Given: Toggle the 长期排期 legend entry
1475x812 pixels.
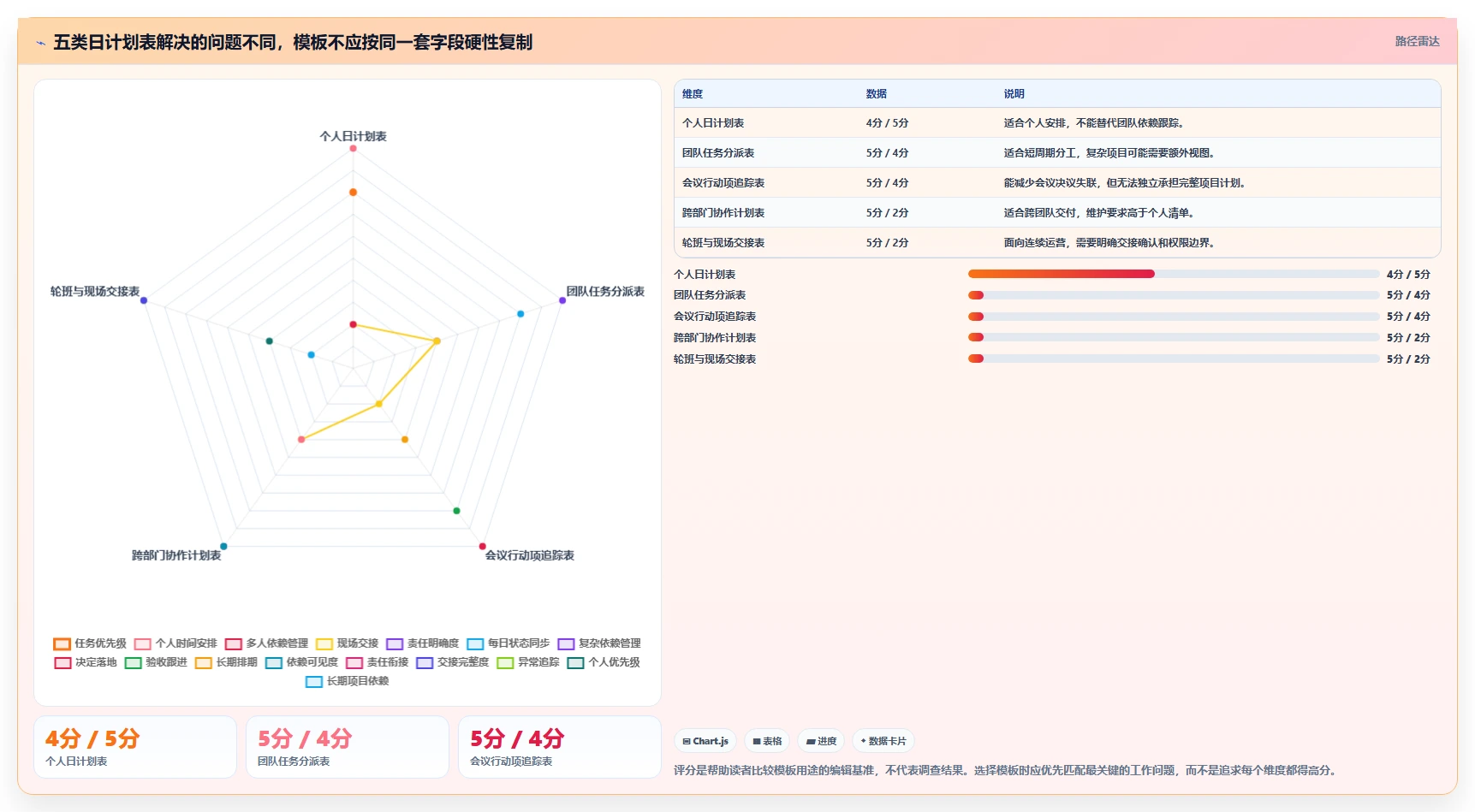Looking at the screenshot, I should [226, 662].
